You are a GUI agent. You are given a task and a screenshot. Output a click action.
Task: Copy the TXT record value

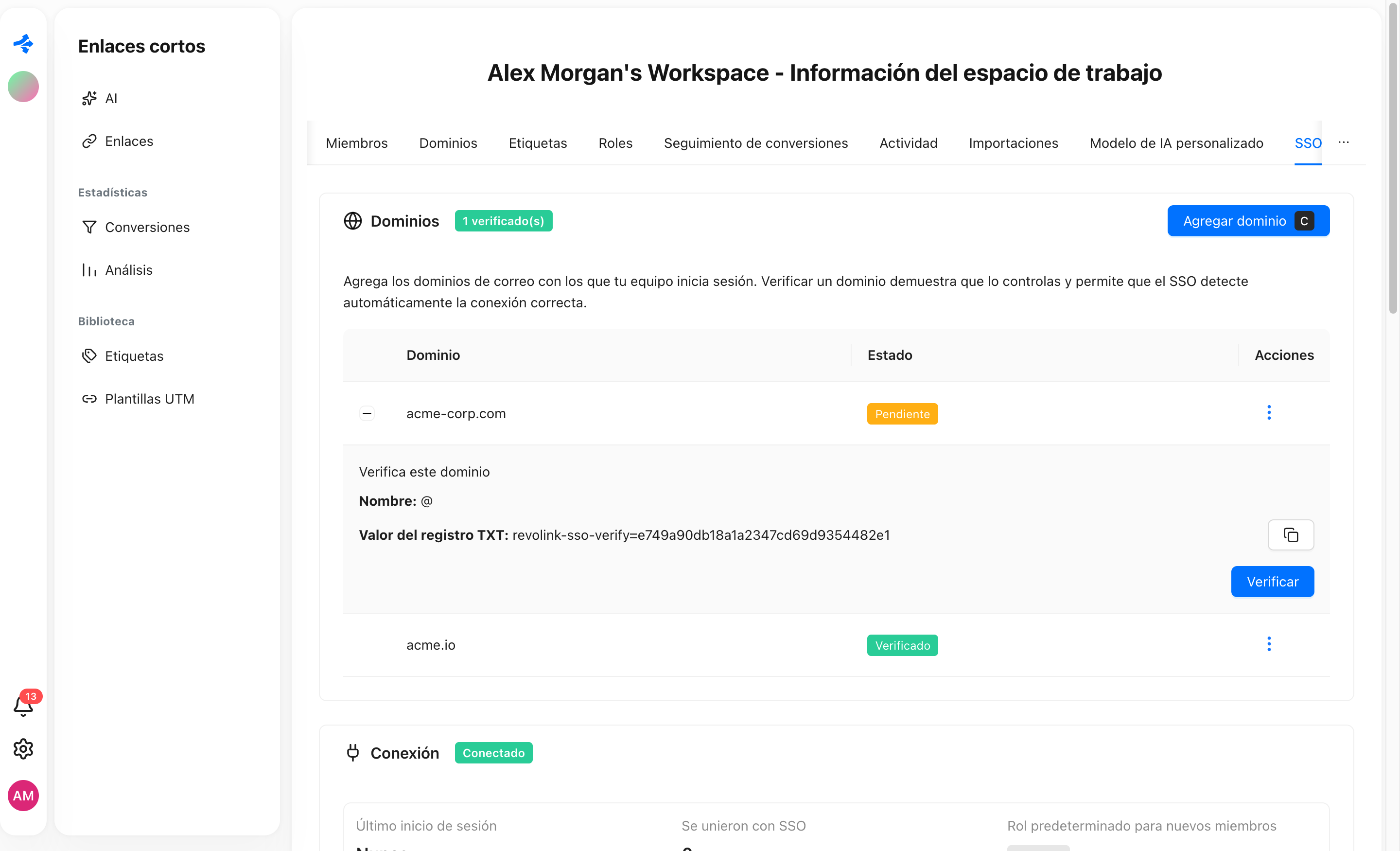1290,534
